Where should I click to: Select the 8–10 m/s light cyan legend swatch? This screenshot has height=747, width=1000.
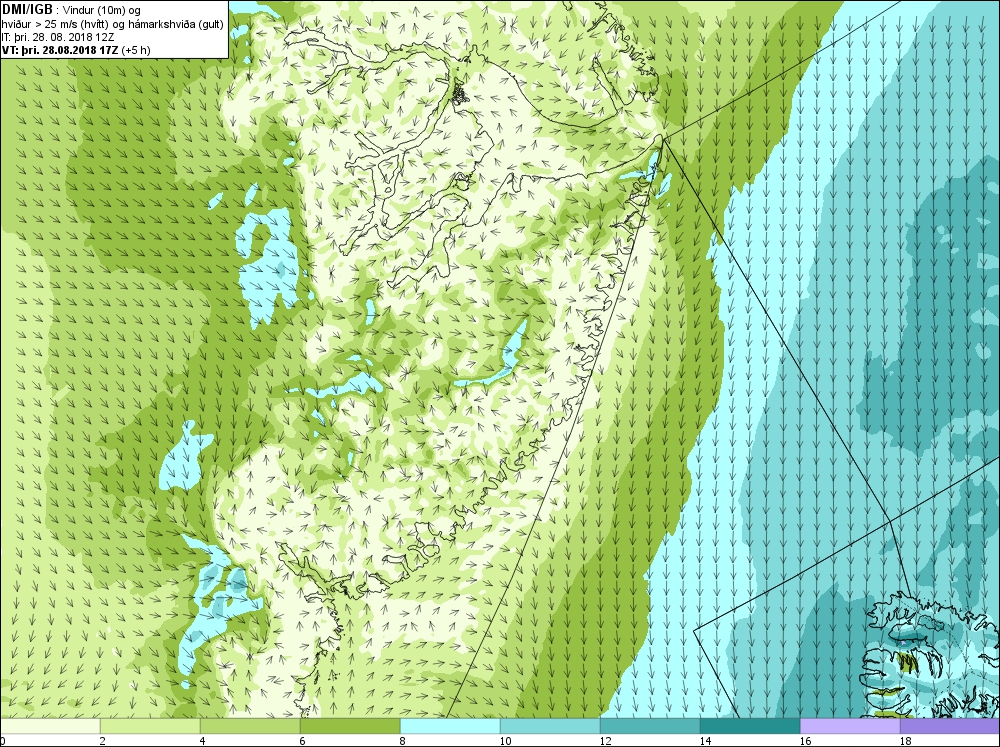[x=450, y=726]
